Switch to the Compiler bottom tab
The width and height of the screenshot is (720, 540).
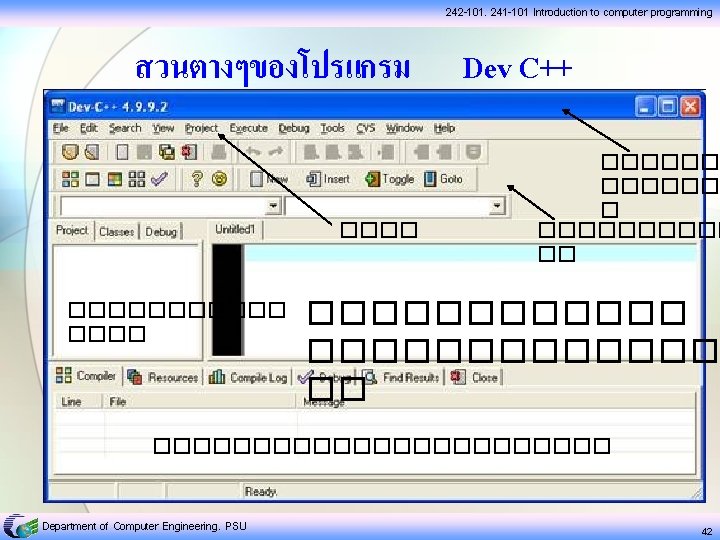(x=86, y=376)
